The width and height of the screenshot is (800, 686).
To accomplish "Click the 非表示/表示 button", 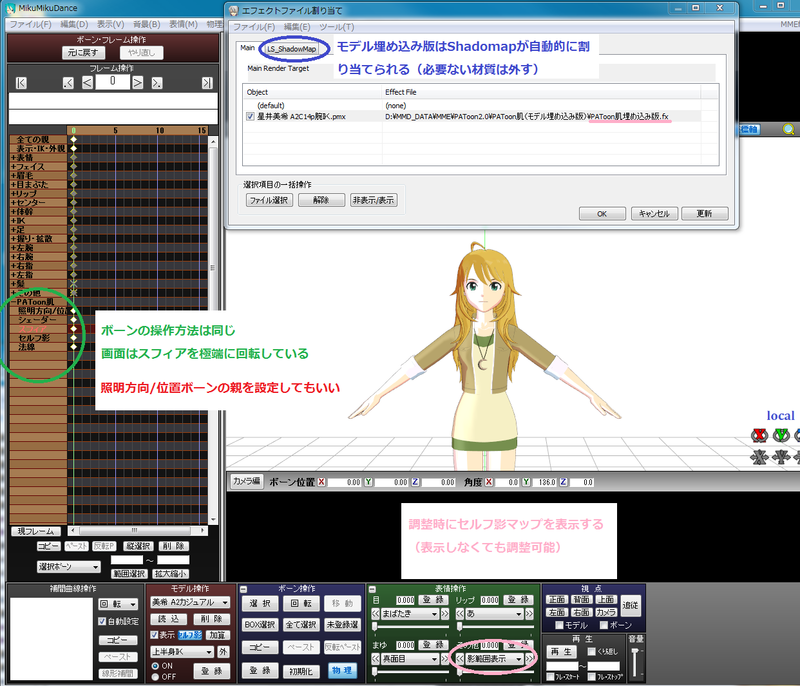I will 374,200.
